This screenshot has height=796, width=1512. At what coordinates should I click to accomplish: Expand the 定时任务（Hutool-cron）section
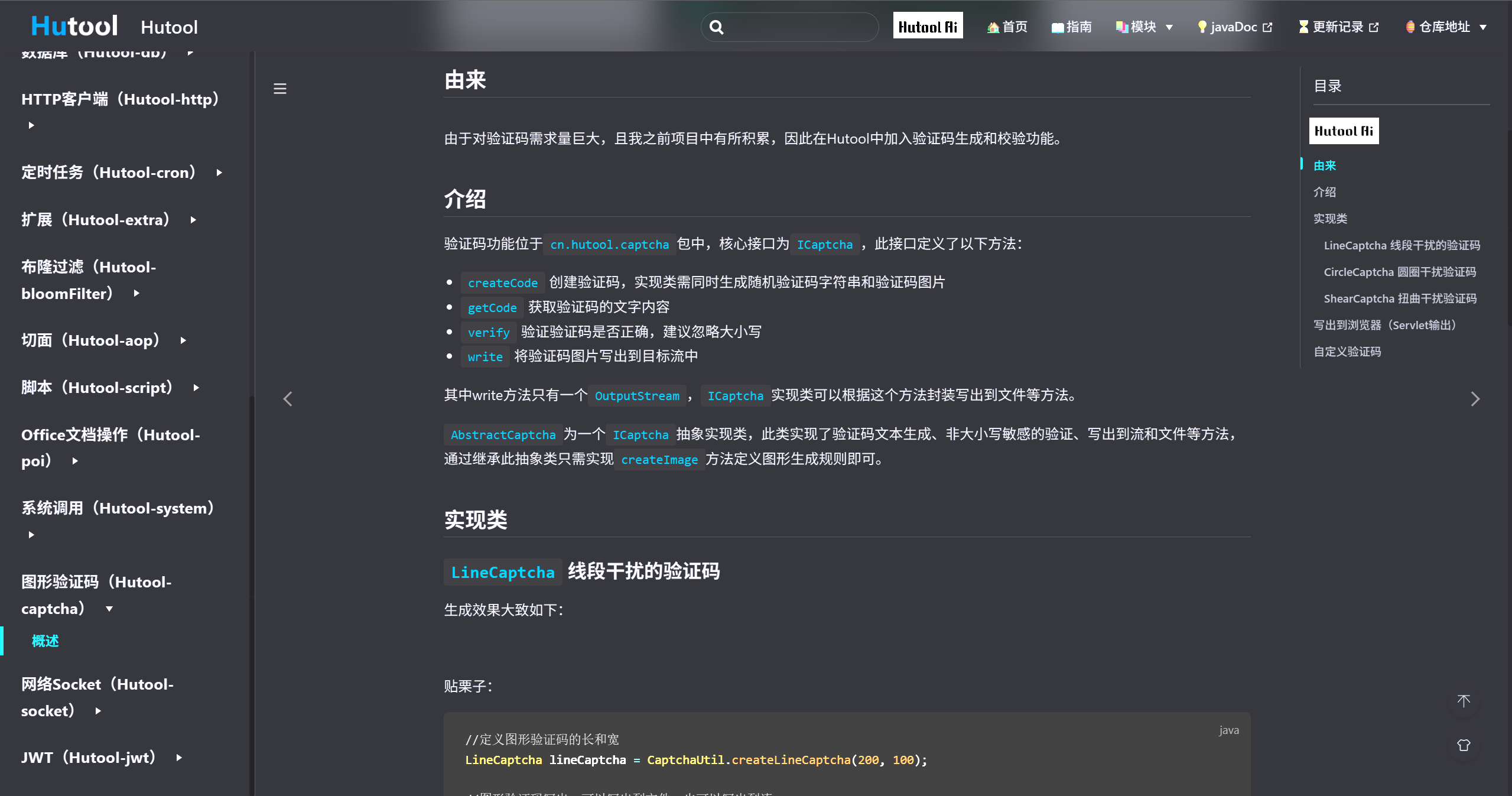point(218,172)
